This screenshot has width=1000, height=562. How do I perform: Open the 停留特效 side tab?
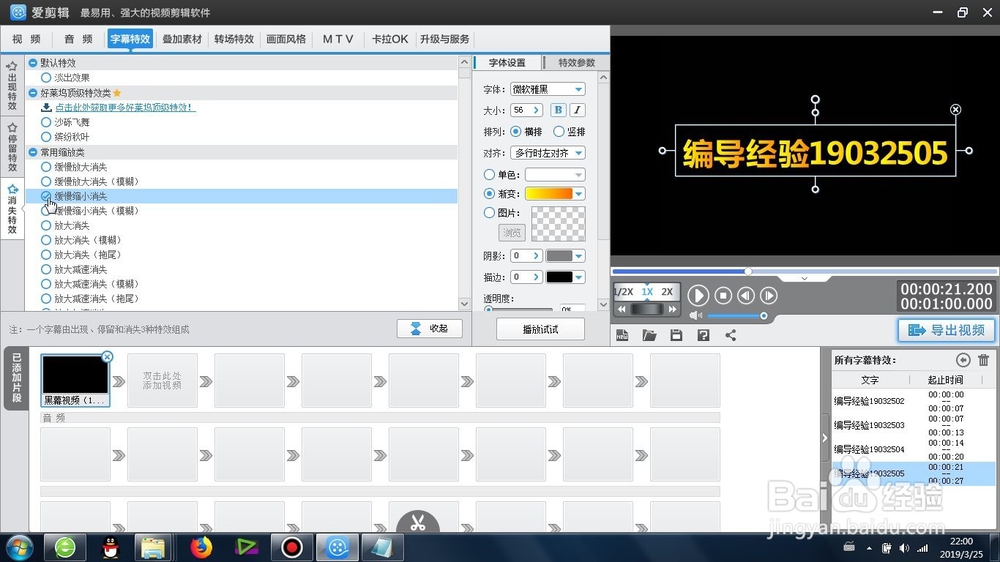click(12, 147)
